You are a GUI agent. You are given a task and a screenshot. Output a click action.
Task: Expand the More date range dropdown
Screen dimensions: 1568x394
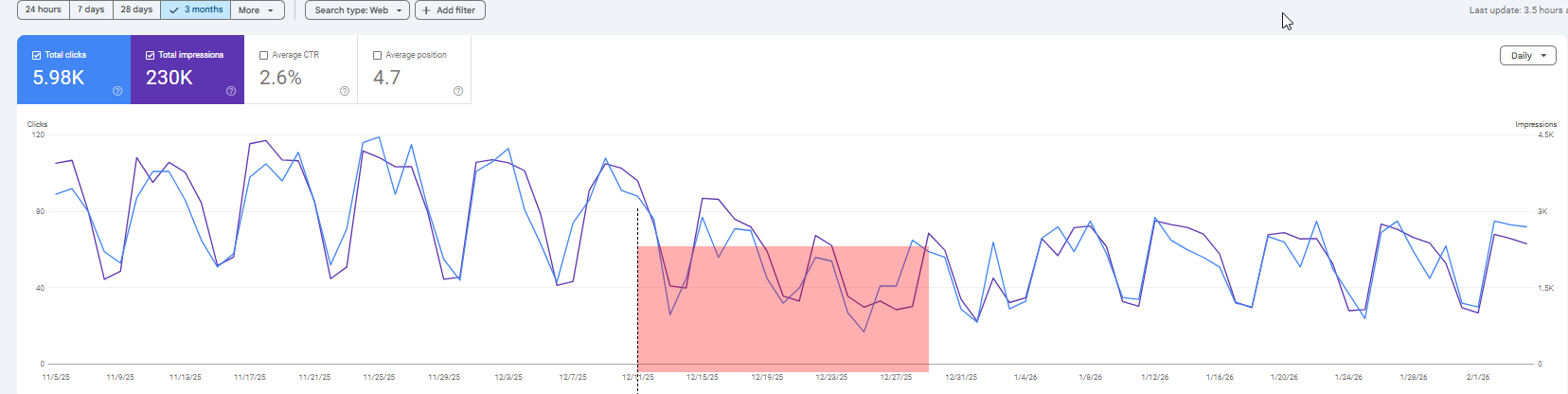(x=257, y=10)
